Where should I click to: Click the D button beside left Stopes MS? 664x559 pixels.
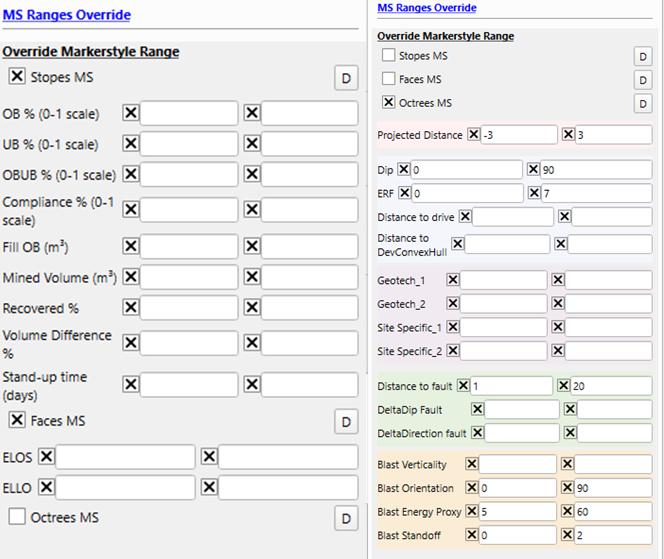pos(345,78)
